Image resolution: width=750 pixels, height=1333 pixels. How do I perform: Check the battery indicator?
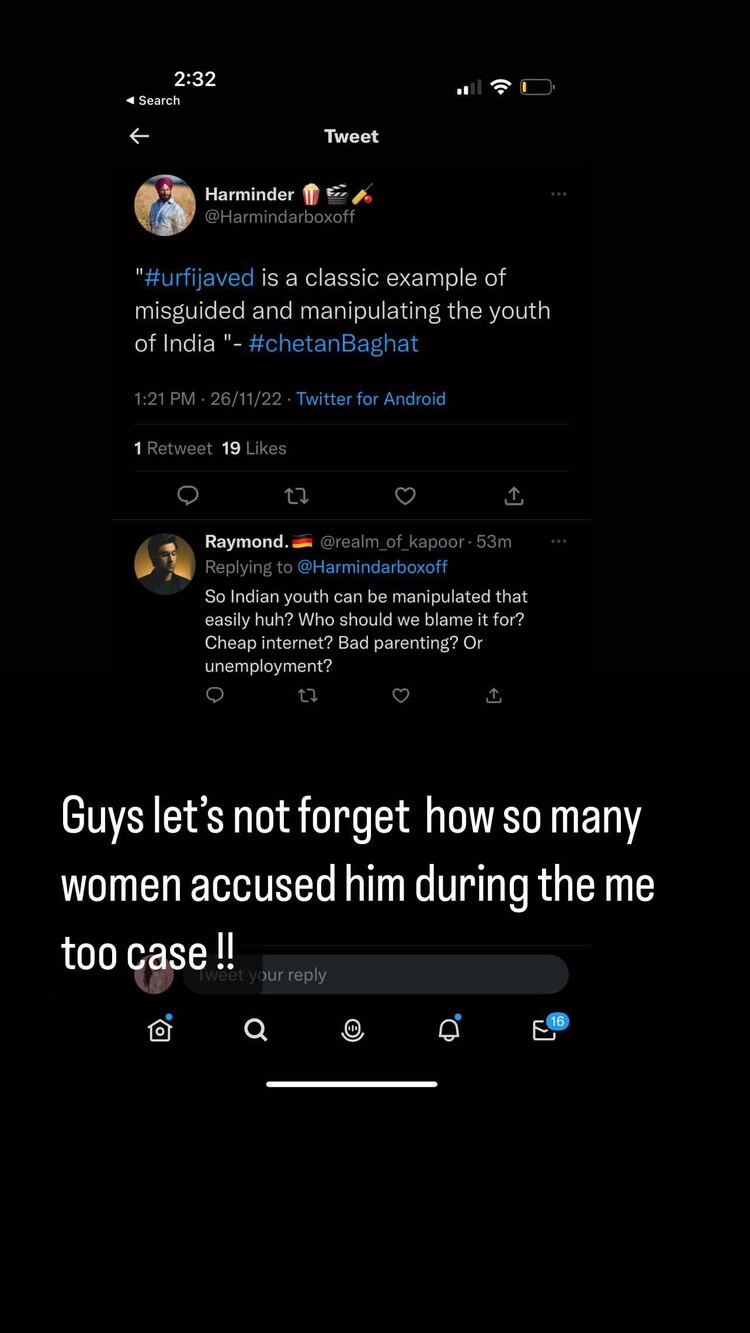pyautogui.click(x=537, y=87)
